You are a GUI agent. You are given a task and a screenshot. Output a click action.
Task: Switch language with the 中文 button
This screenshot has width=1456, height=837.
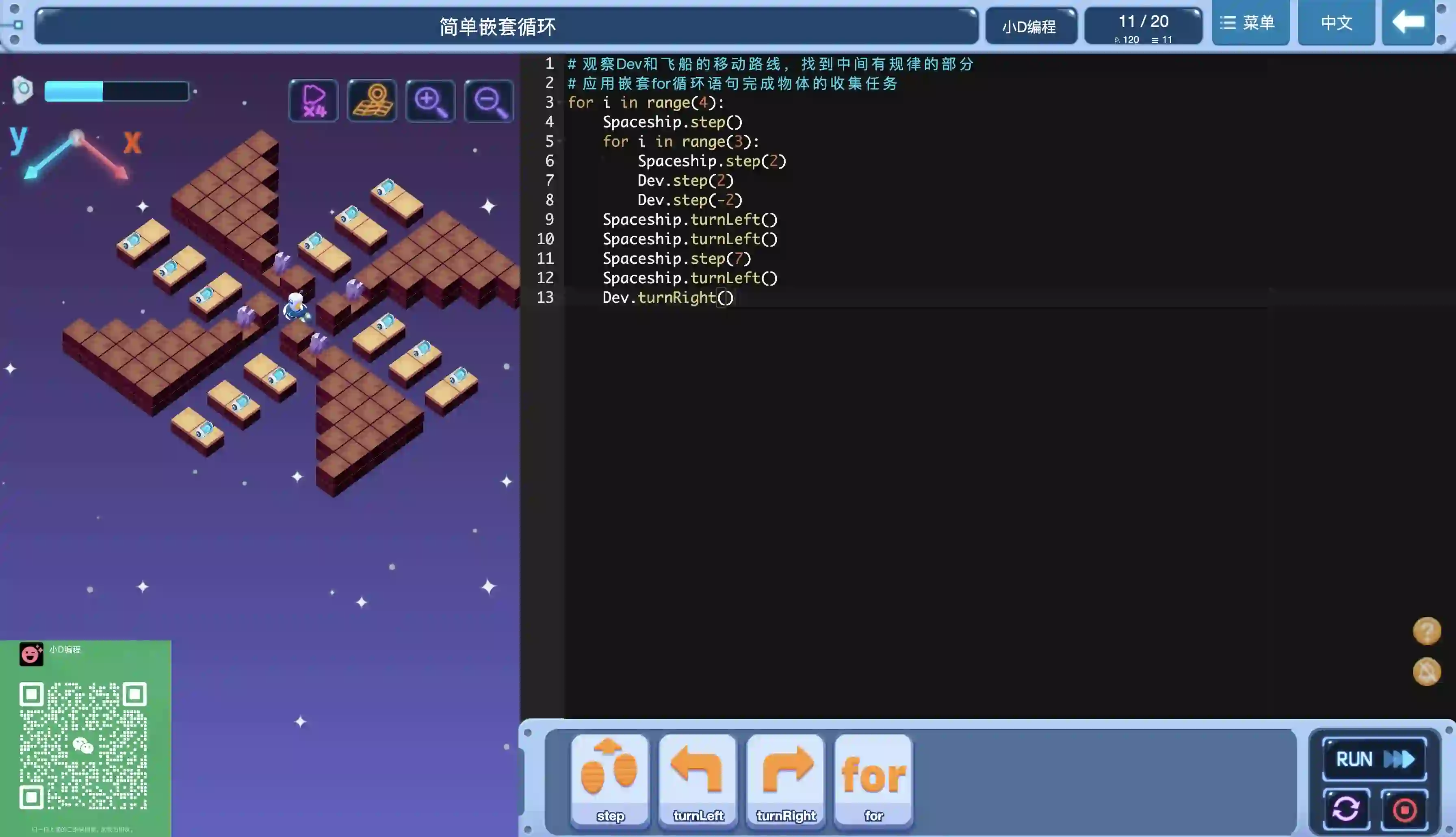pyautogui.click(x=1336, y=23)
